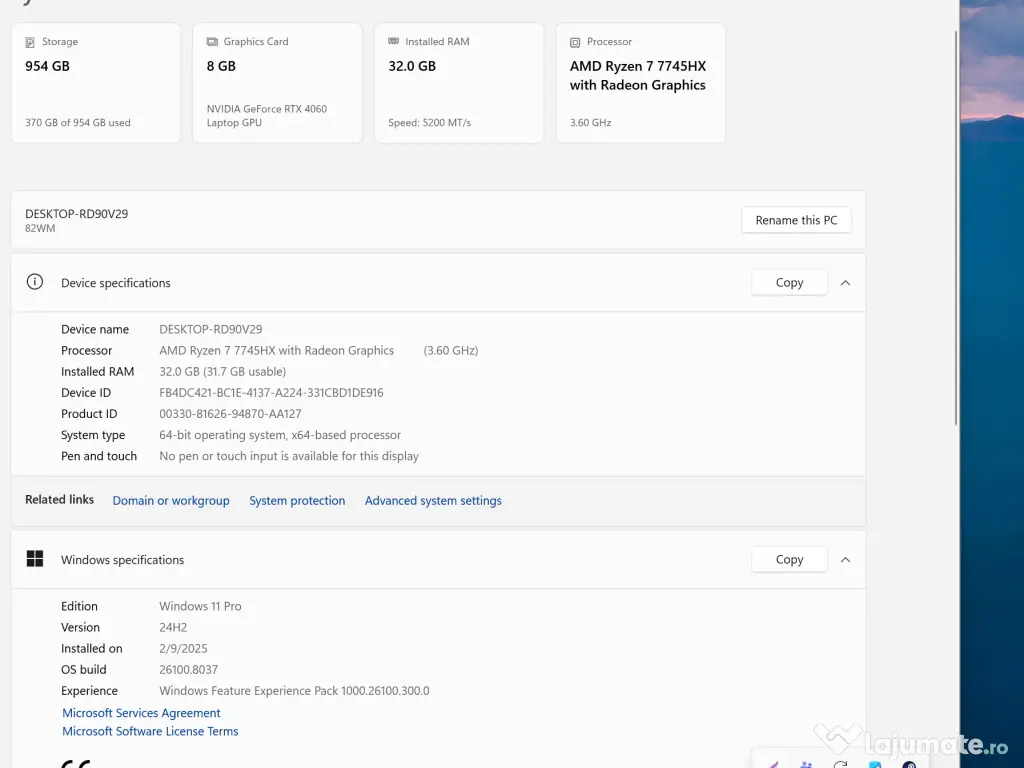Open Microsoft Software License Terms
Viewport: 1024px width, 768px height.
[x=150, y=731]
